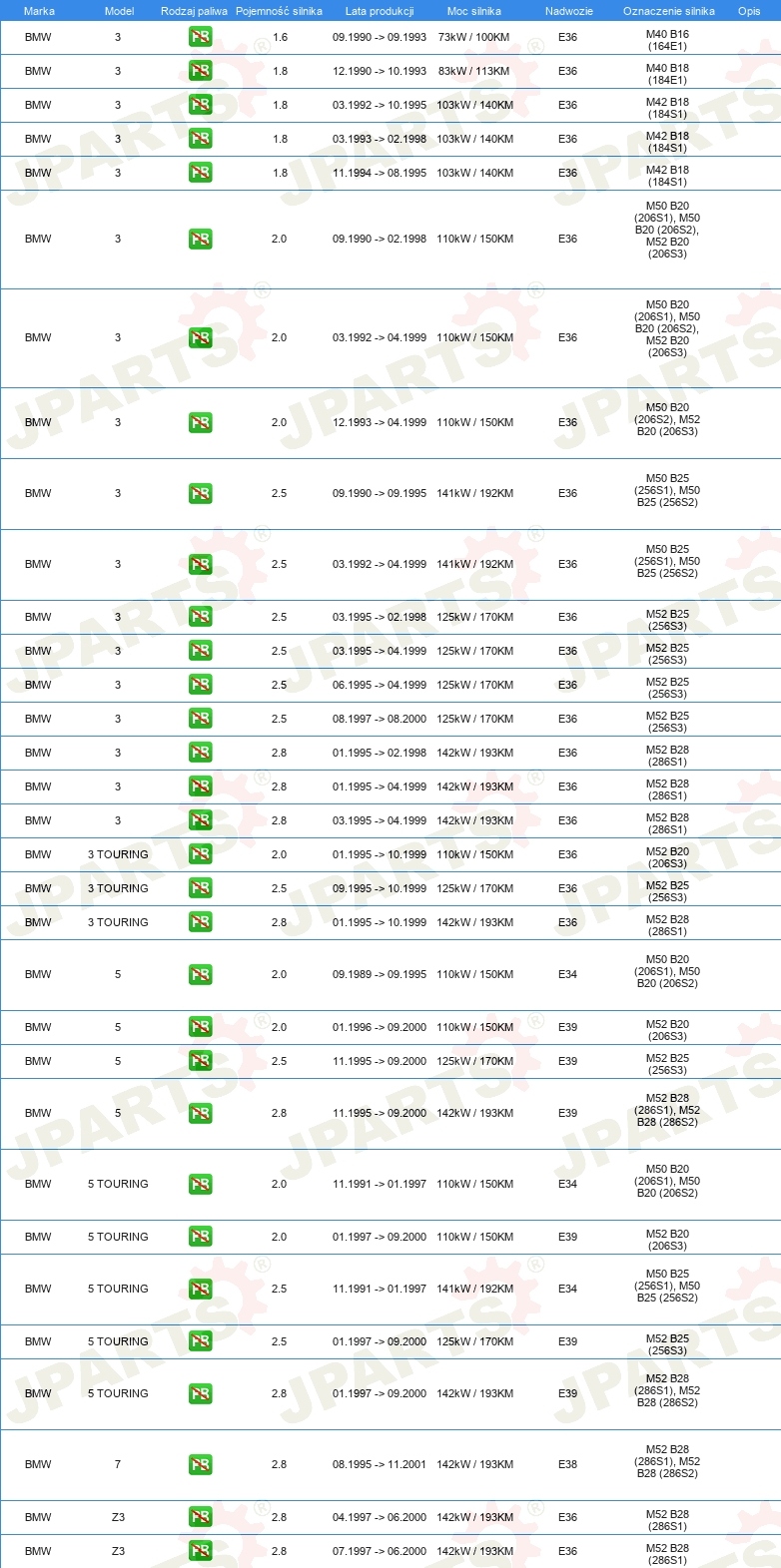Click the Pojemność silnika column header
781x1568 pixels.
[x=279, y=11]
